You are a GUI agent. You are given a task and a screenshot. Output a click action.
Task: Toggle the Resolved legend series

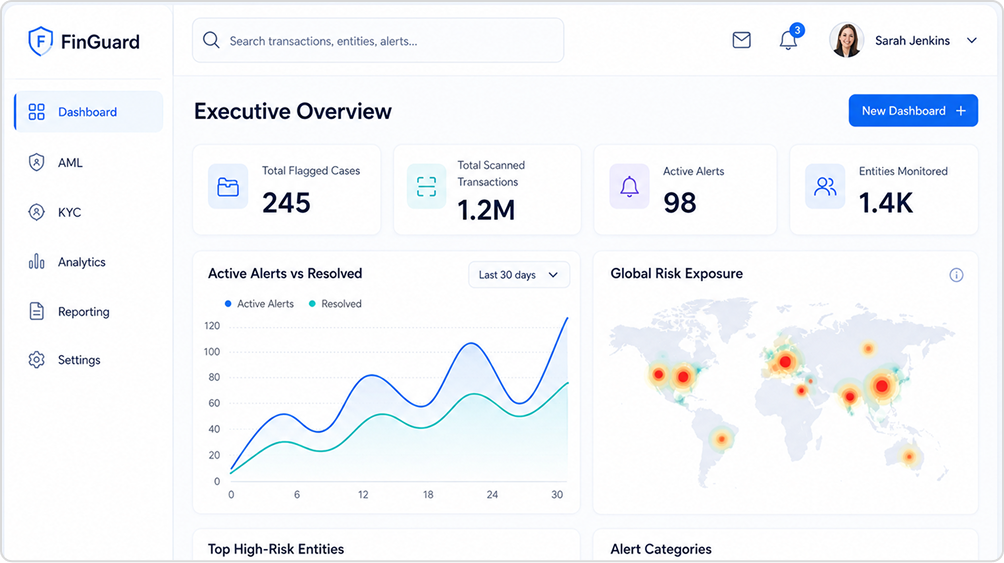[335, 304]
